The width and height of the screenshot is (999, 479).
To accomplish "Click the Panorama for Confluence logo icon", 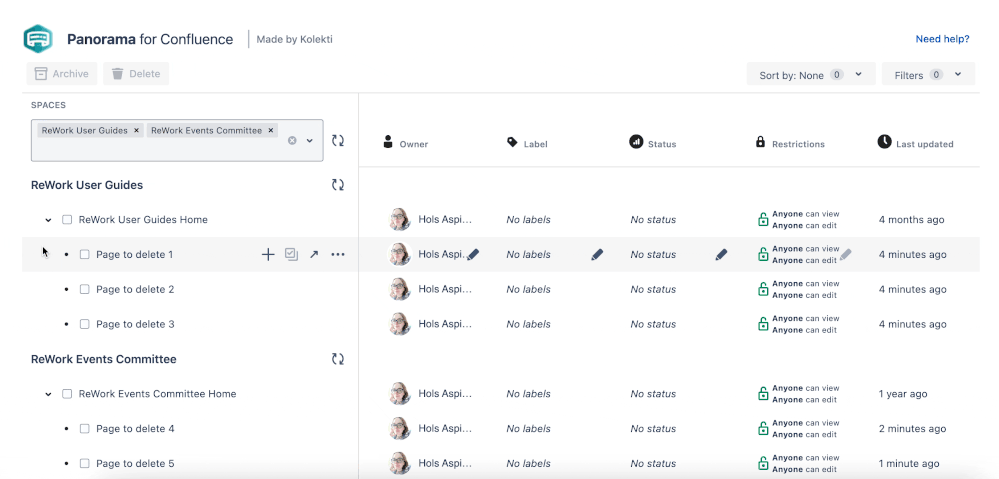I will pyautogui.click(x=38, y=39).
